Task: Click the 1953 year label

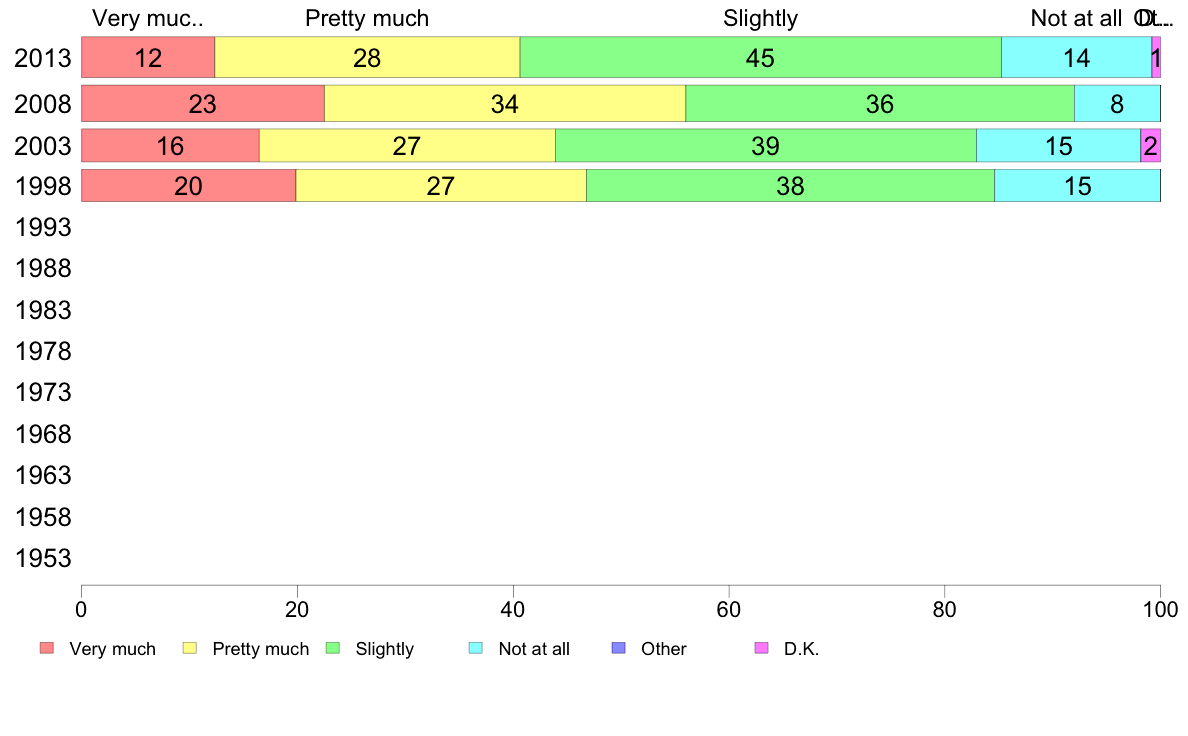Action: 42,559
